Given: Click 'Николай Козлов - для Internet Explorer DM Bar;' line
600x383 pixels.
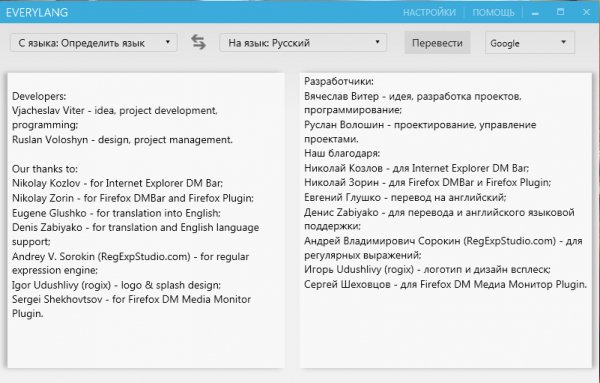Looking at the screenshot, I should 417,168.
